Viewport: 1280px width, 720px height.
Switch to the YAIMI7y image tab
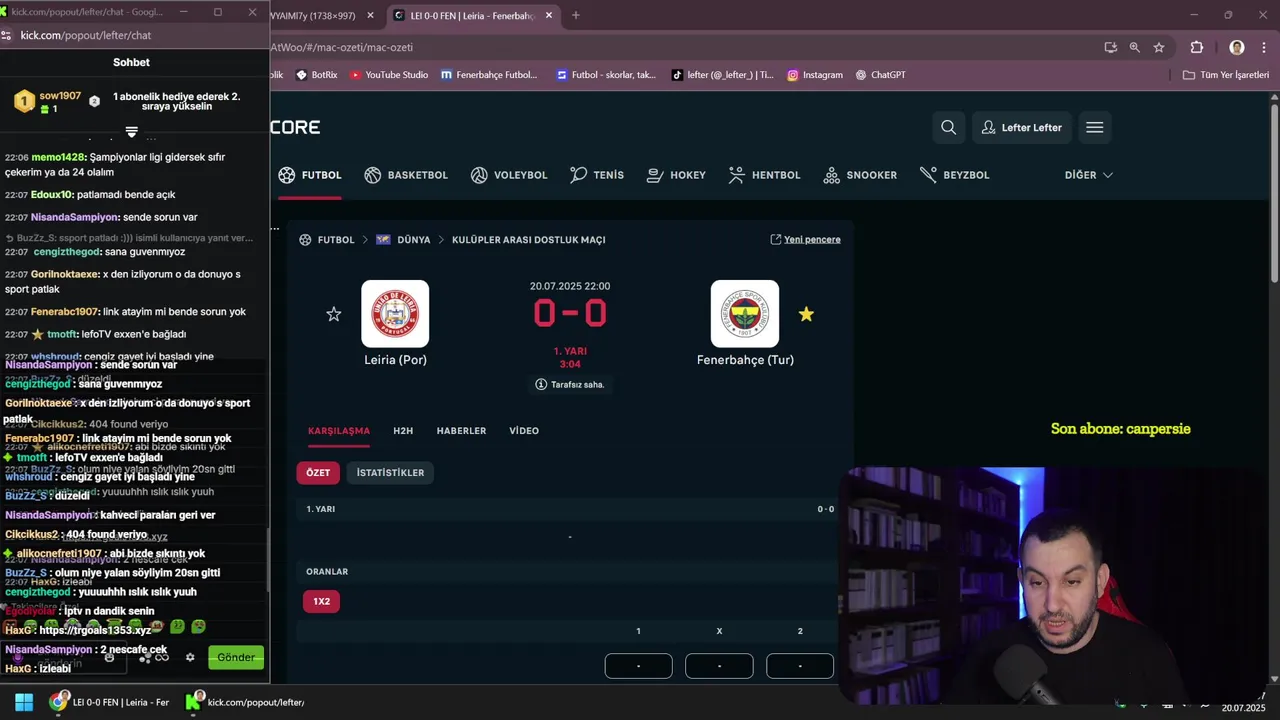[x=324, y=15]
